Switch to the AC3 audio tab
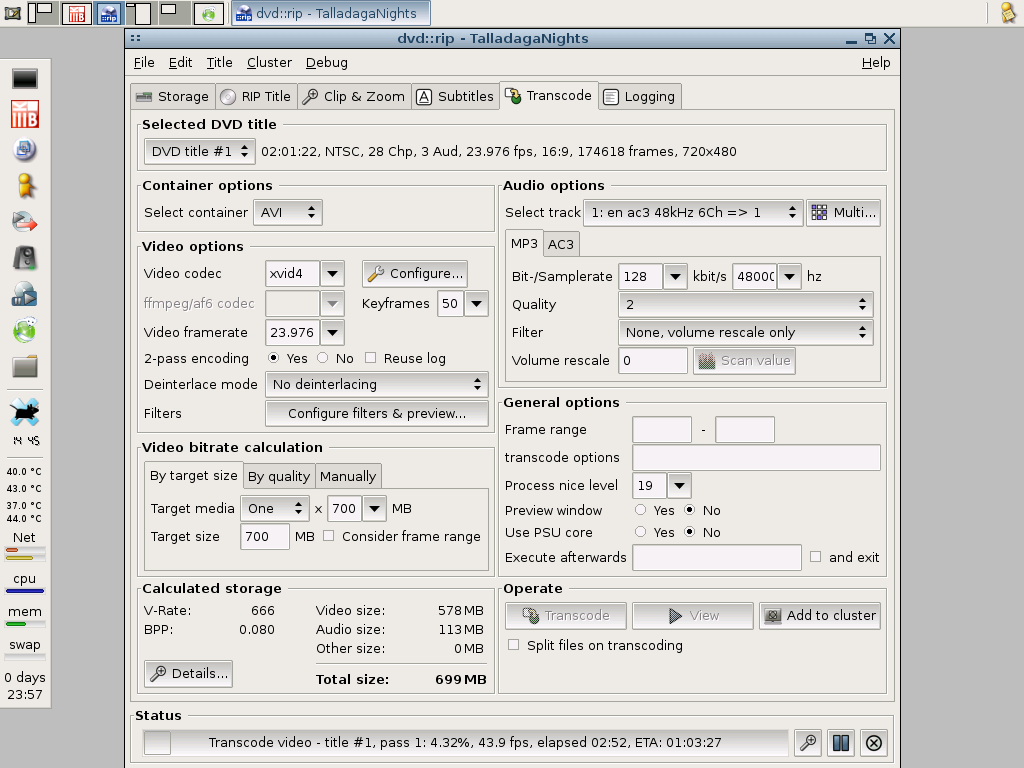Image resolution: width=1024 pixels, height=768 pixels. 561,244
